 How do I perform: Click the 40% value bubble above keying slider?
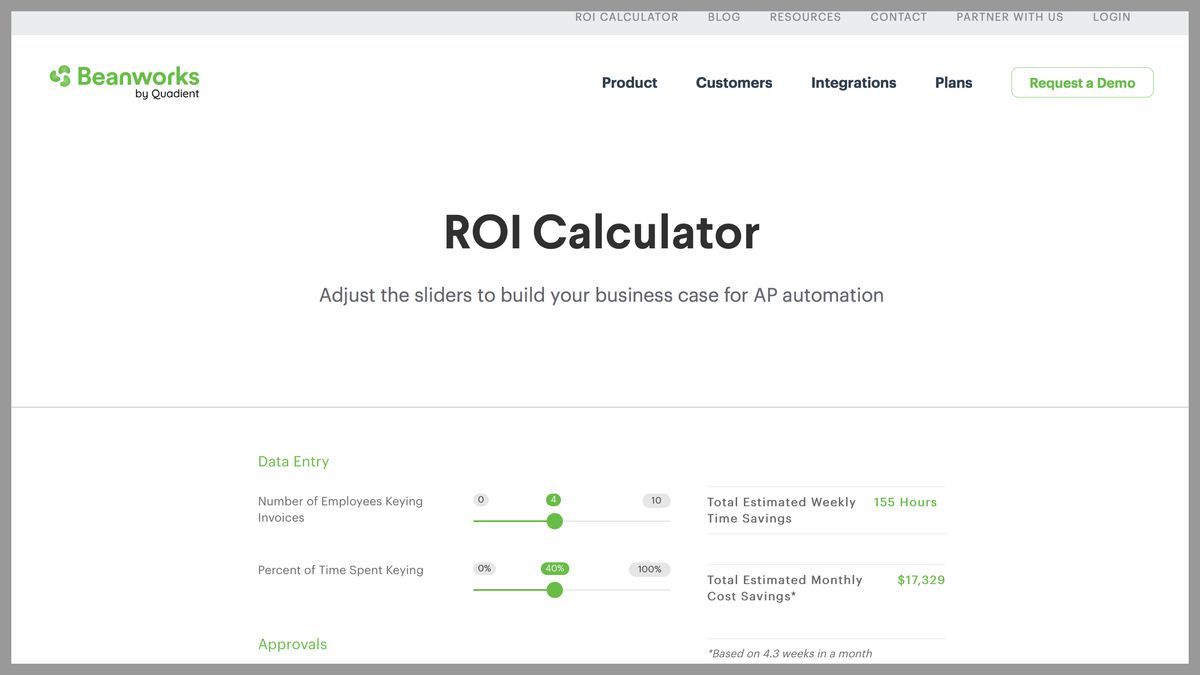(555, 569)
